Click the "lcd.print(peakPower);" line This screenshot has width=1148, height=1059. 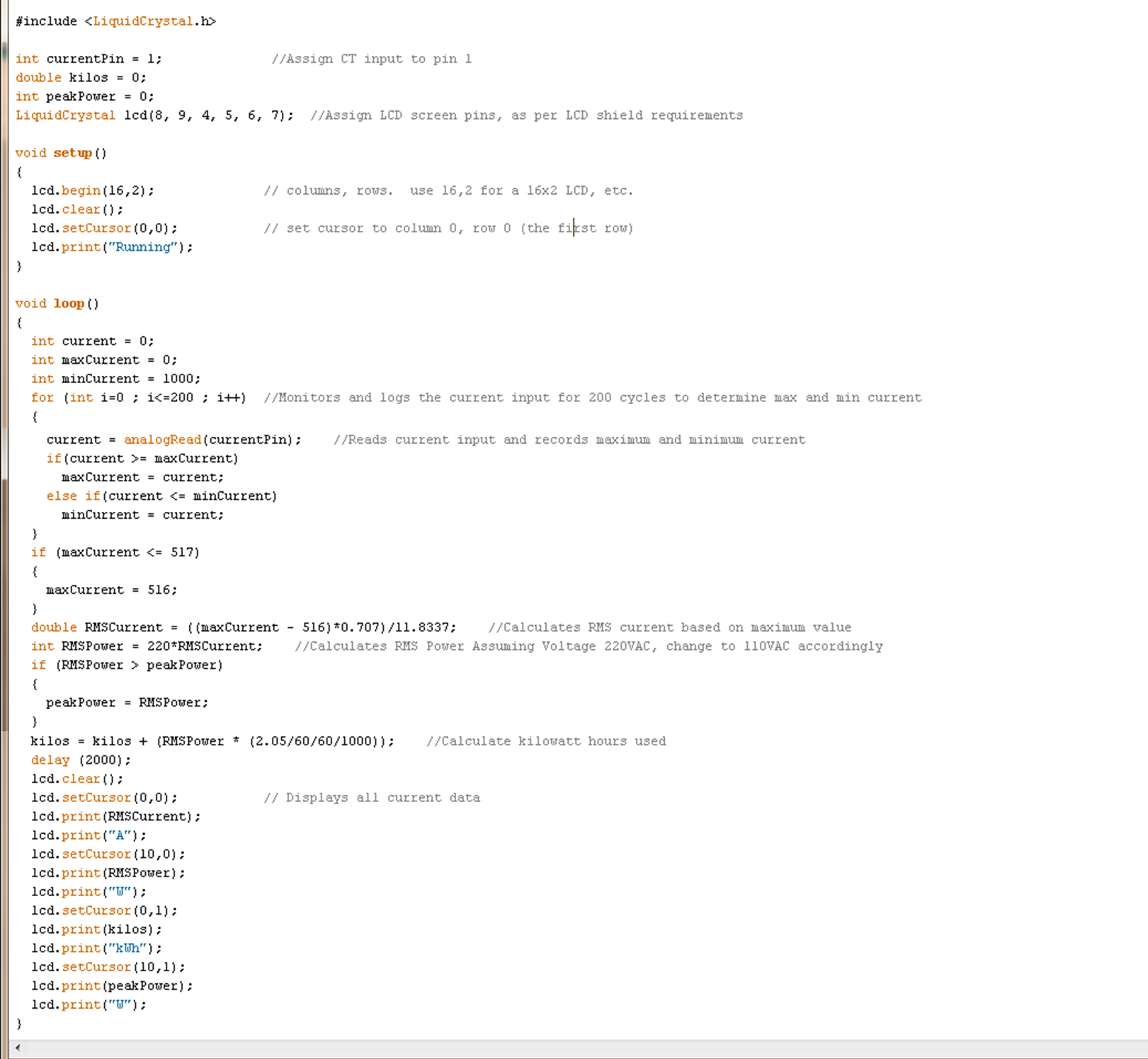112,985
